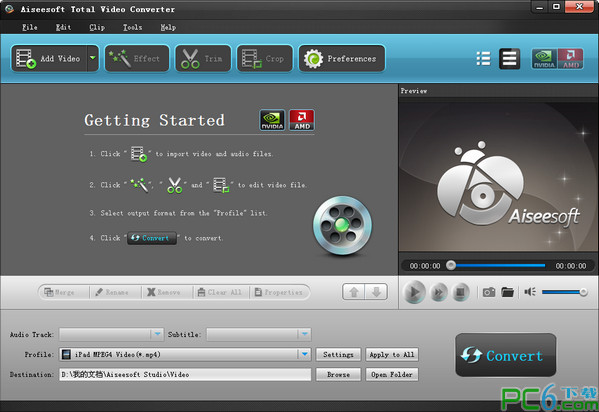Click the application icon in title bar
The height and width of the screenshot is (412, 599).
click(10, 9)
